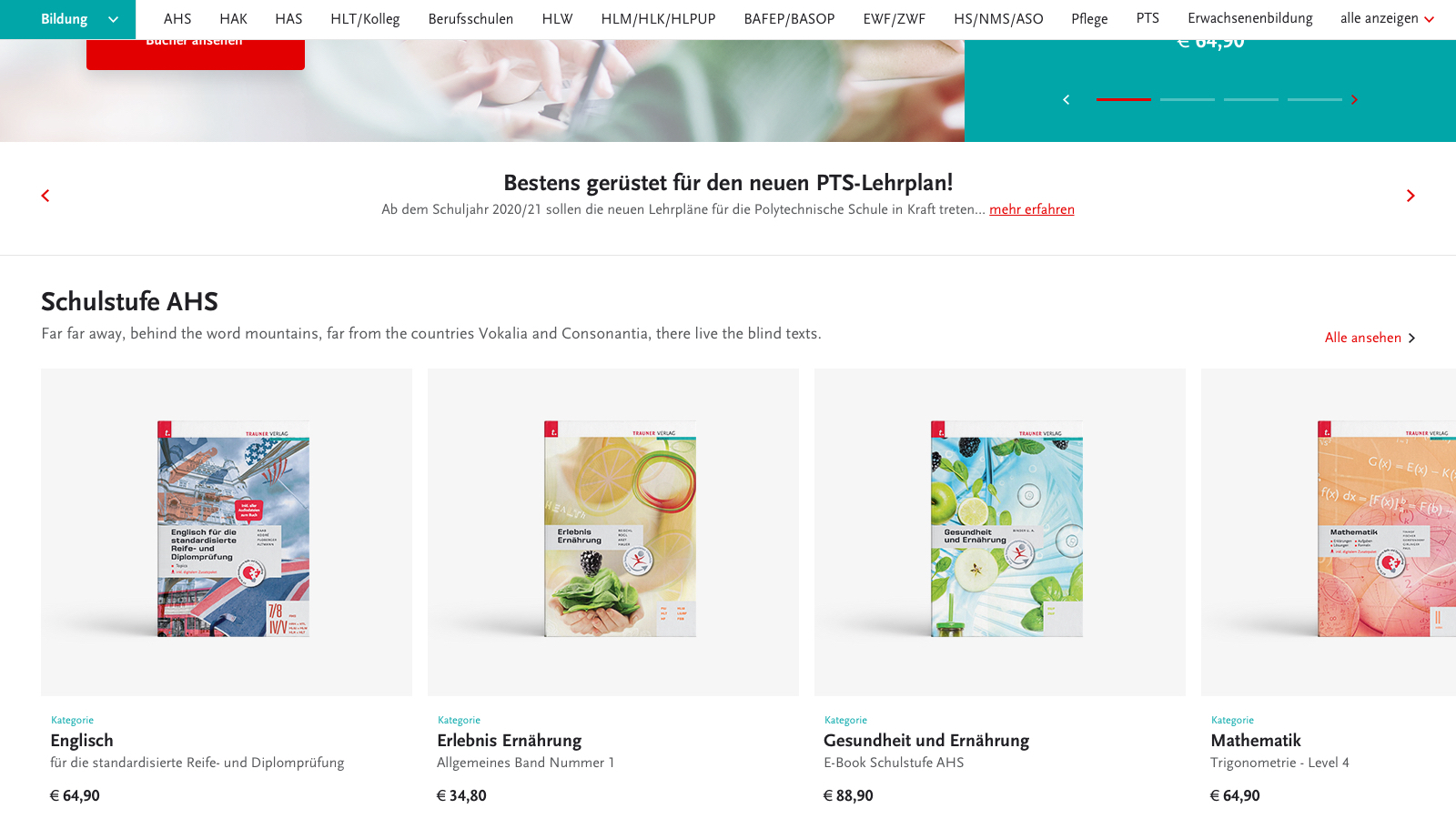Click the Alle ansehen link
1456x819 pixels.
coord(1363,338)
